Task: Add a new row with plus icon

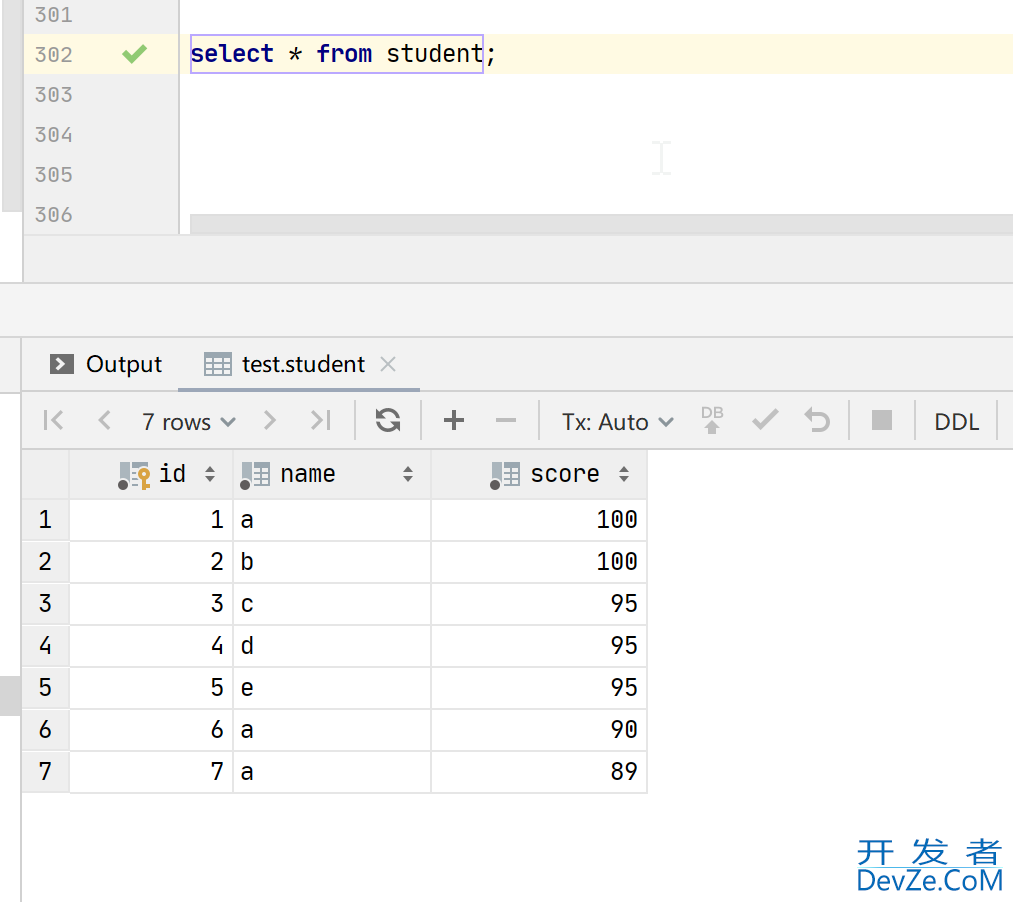Action: pyautogui.click(x=454, y=421)
